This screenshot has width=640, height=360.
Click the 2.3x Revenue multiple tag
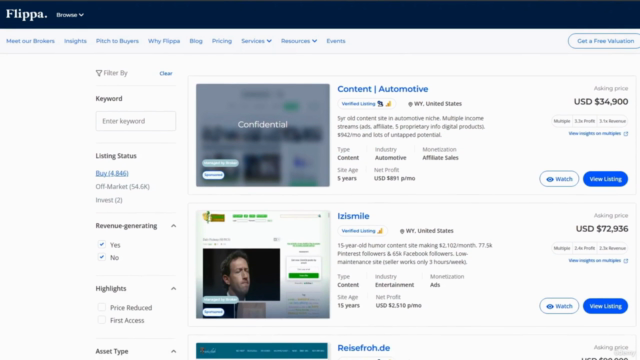[x=612, y=248]
